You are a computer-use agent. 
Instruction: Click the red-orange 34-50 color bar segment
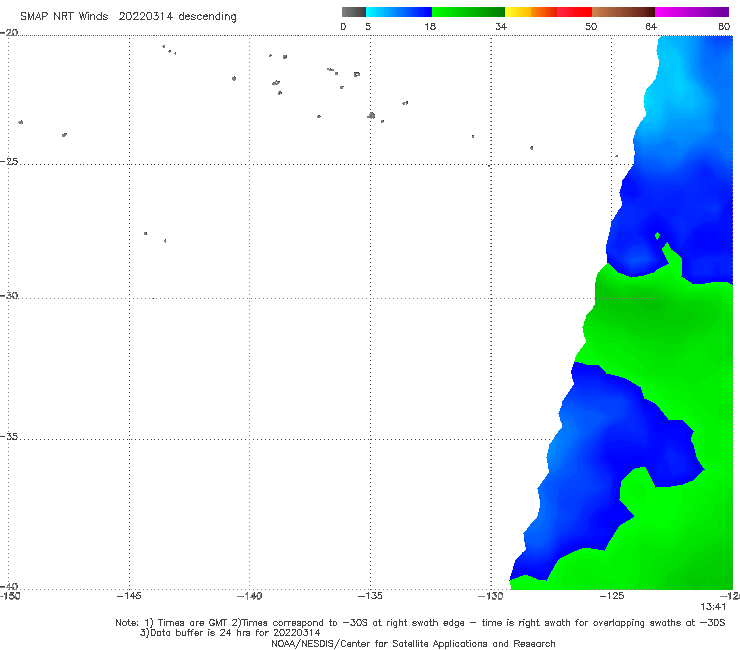pos(548,12)
